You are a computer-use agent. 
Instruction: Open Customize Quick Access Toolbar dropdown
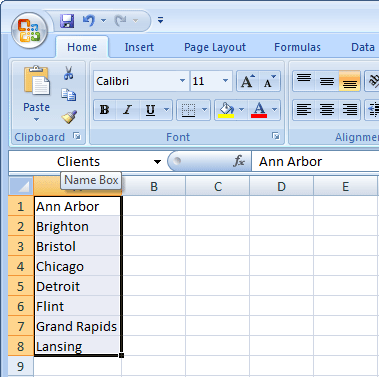coord(160,20)
